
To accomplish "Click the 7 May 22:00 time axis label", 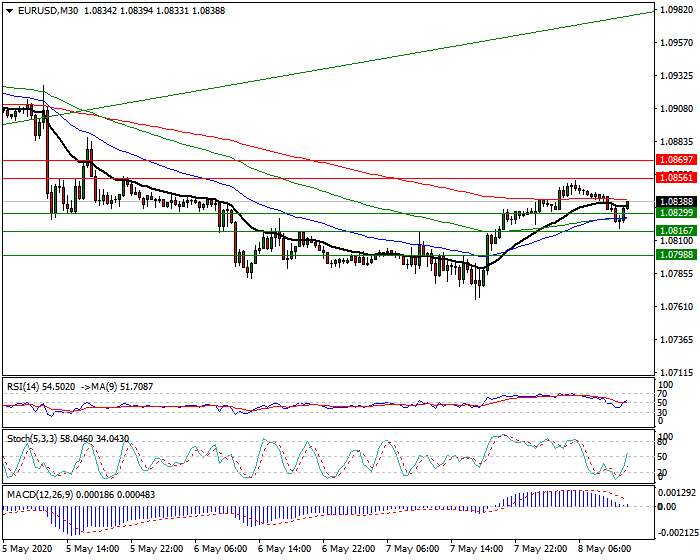I will pyautogui.click(x=541, y=549).
